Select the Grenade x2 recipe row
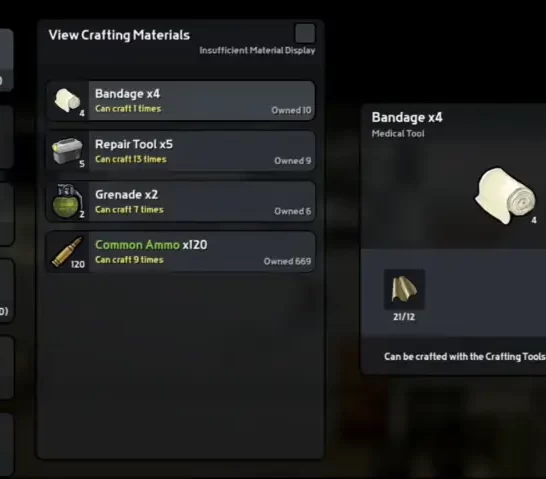 pos(181,202)
